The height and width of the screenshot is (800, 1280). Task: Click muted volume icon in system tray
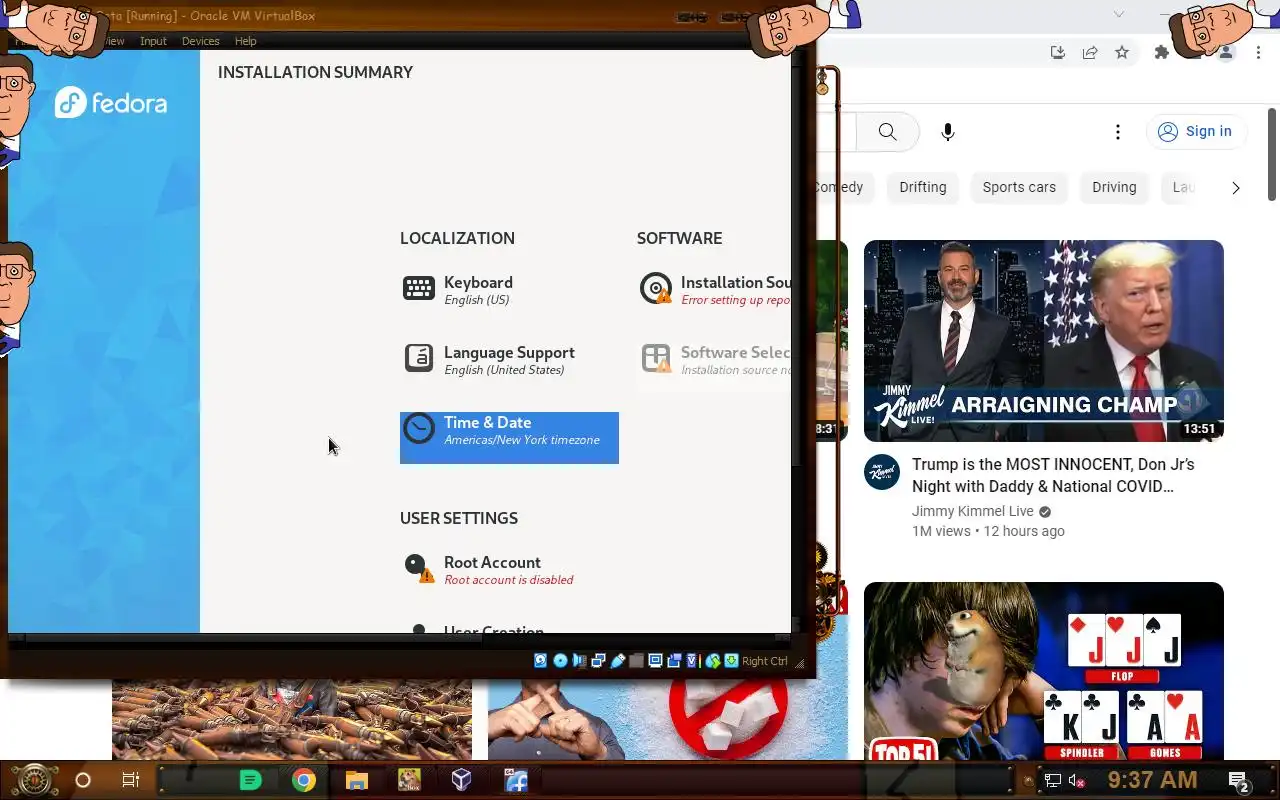[x=1077, y=781]
